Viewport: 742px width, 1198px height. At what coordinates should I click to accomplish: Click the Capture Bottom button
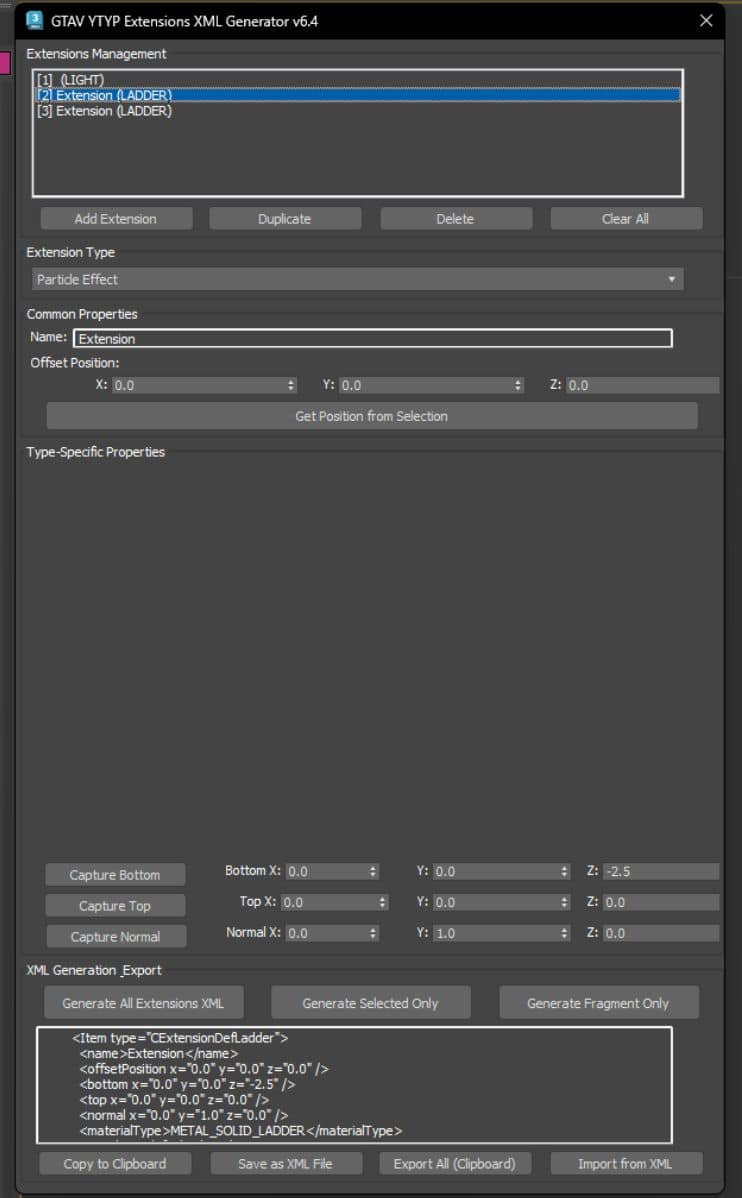click(115, 875)
